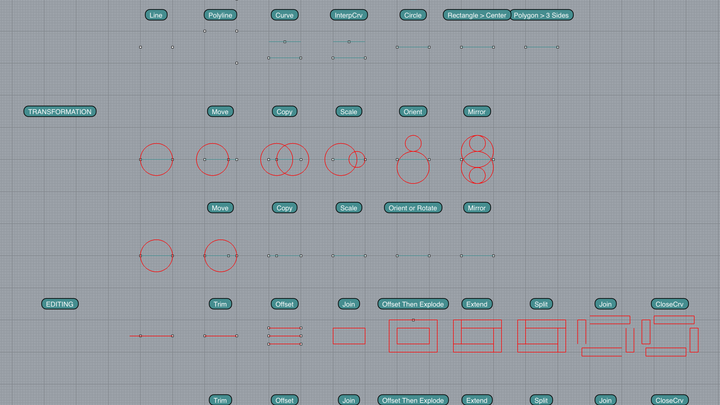Select the four separate red bars under CloseCrv
This screenshot has width=720, height=405.
point(670,336)
